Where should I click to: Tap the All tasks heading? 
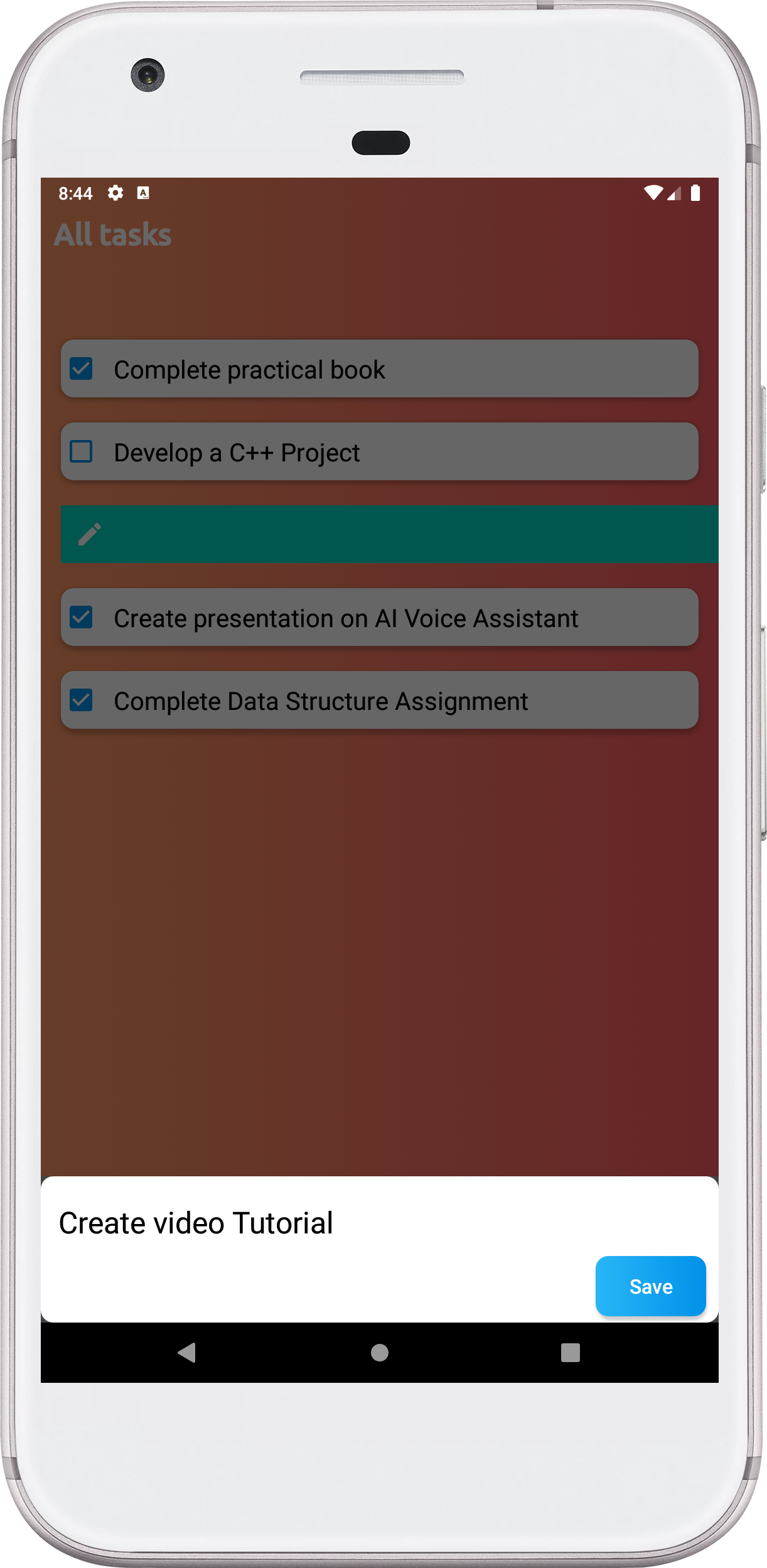click(x=113, y=235)
